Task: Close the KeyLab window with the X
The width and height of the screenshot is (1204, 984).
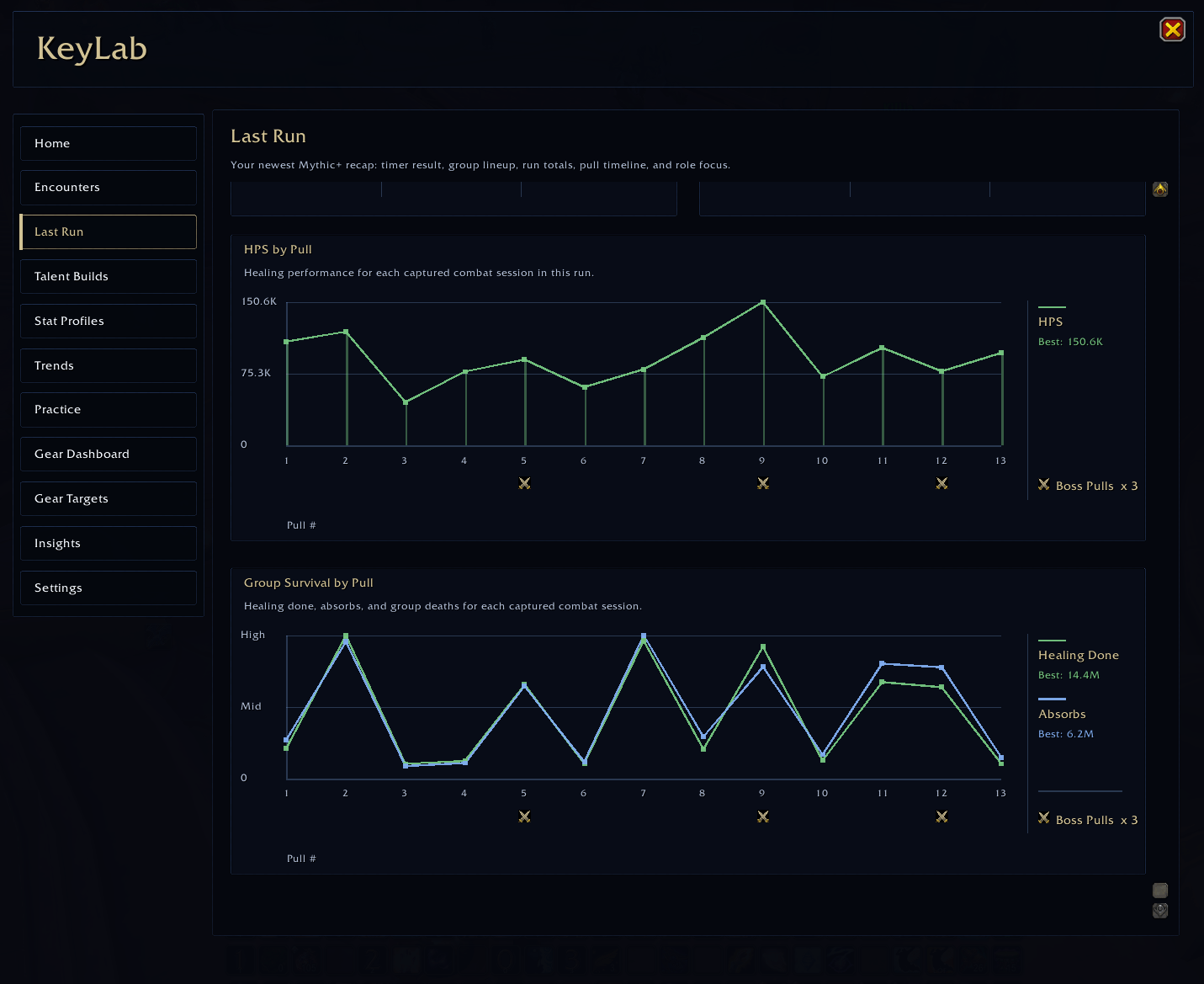Action: pos(1172,29)
